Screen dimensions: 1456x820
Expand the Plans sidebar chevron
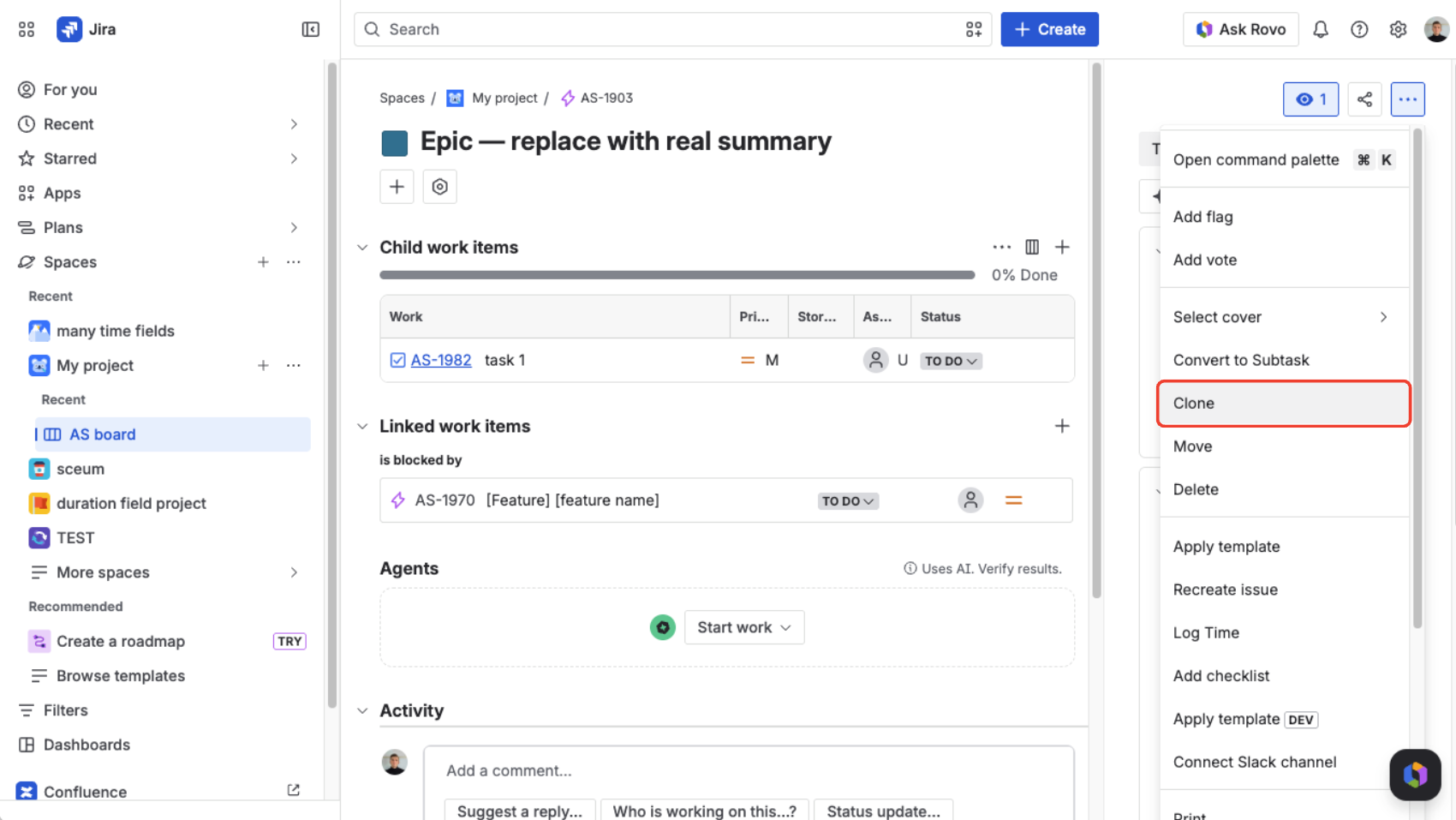[x=294, y=228]
